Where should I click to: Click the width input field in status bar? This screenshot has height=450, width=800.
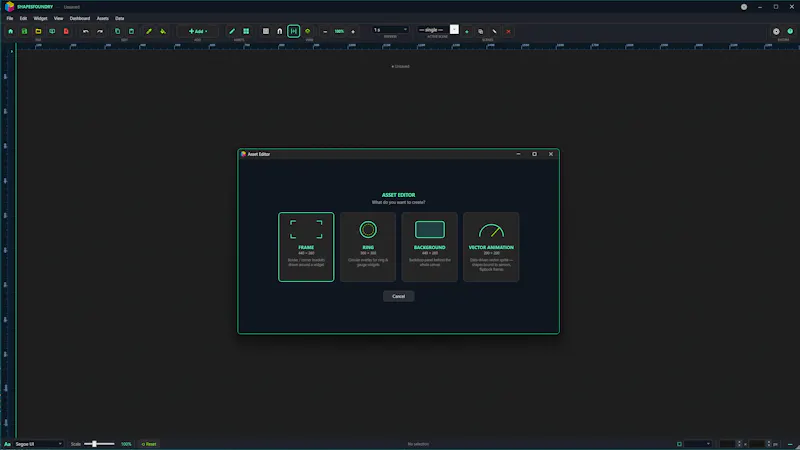(730, 444)
